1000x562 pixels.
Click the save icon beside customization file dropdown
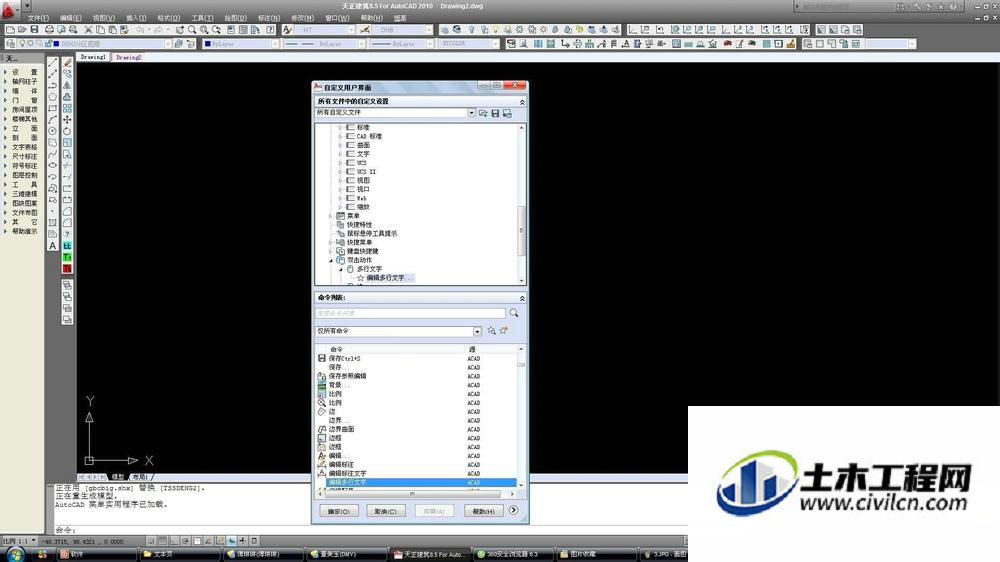[x=495, y=113]
